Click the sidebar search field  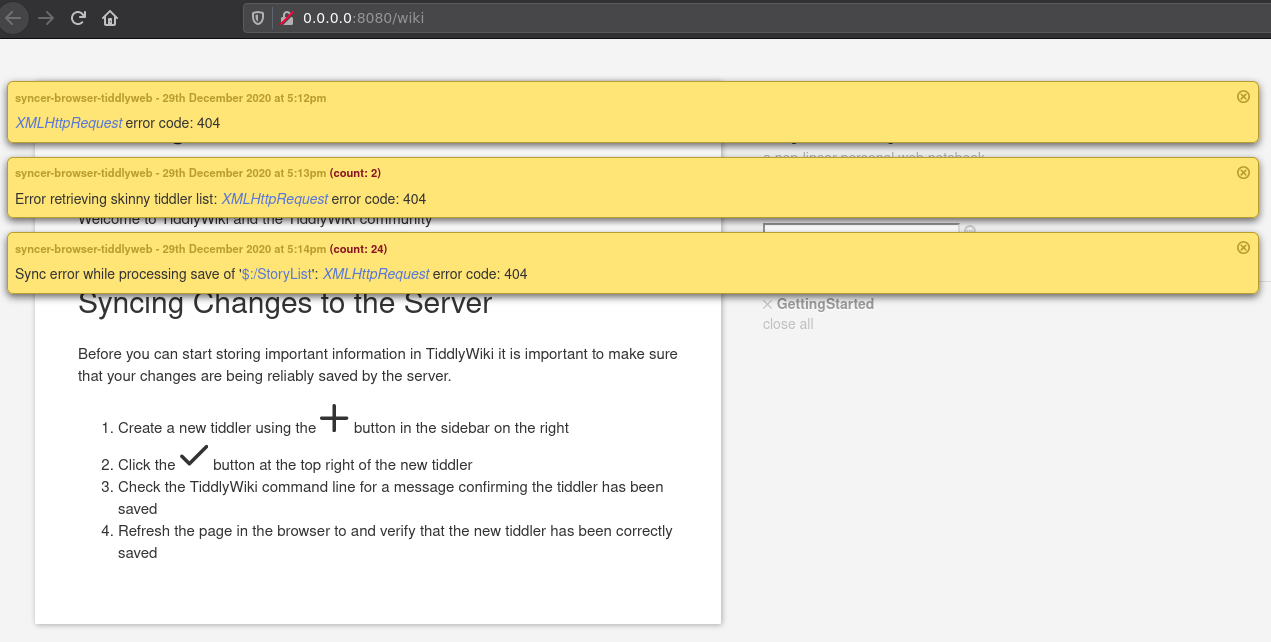(x=861, y=229)
